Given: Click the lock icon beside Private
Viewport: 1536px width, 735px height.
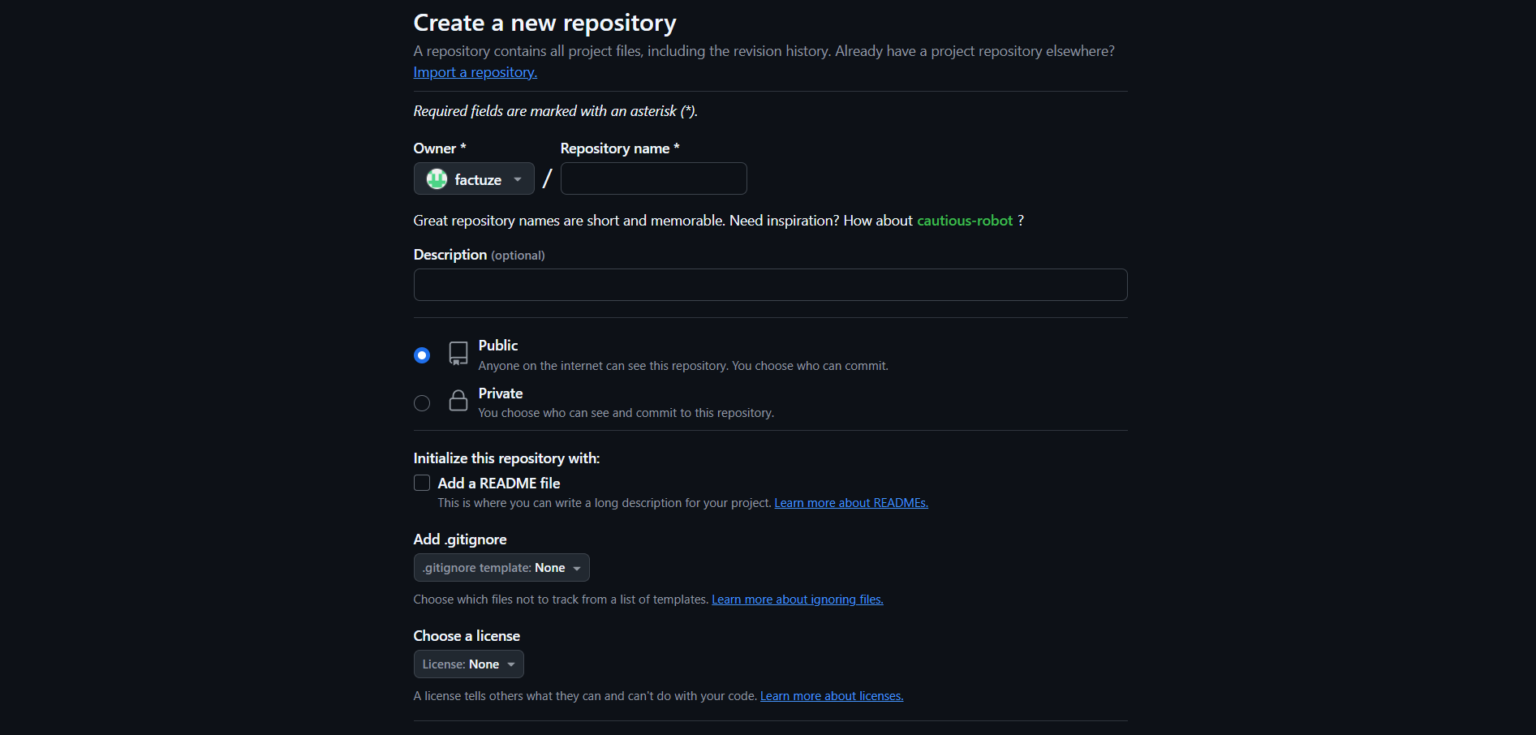Looking at the screenshot, I should (x=458, y=401).
